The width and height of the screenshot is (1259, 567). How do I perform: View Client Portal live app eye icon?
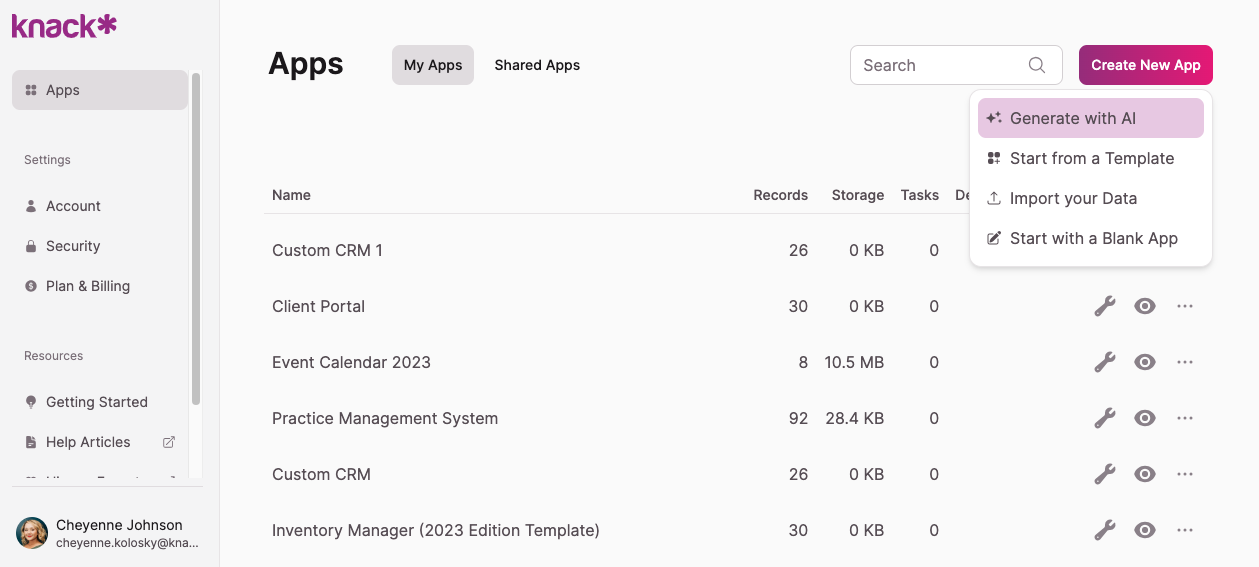(1145, 306)
